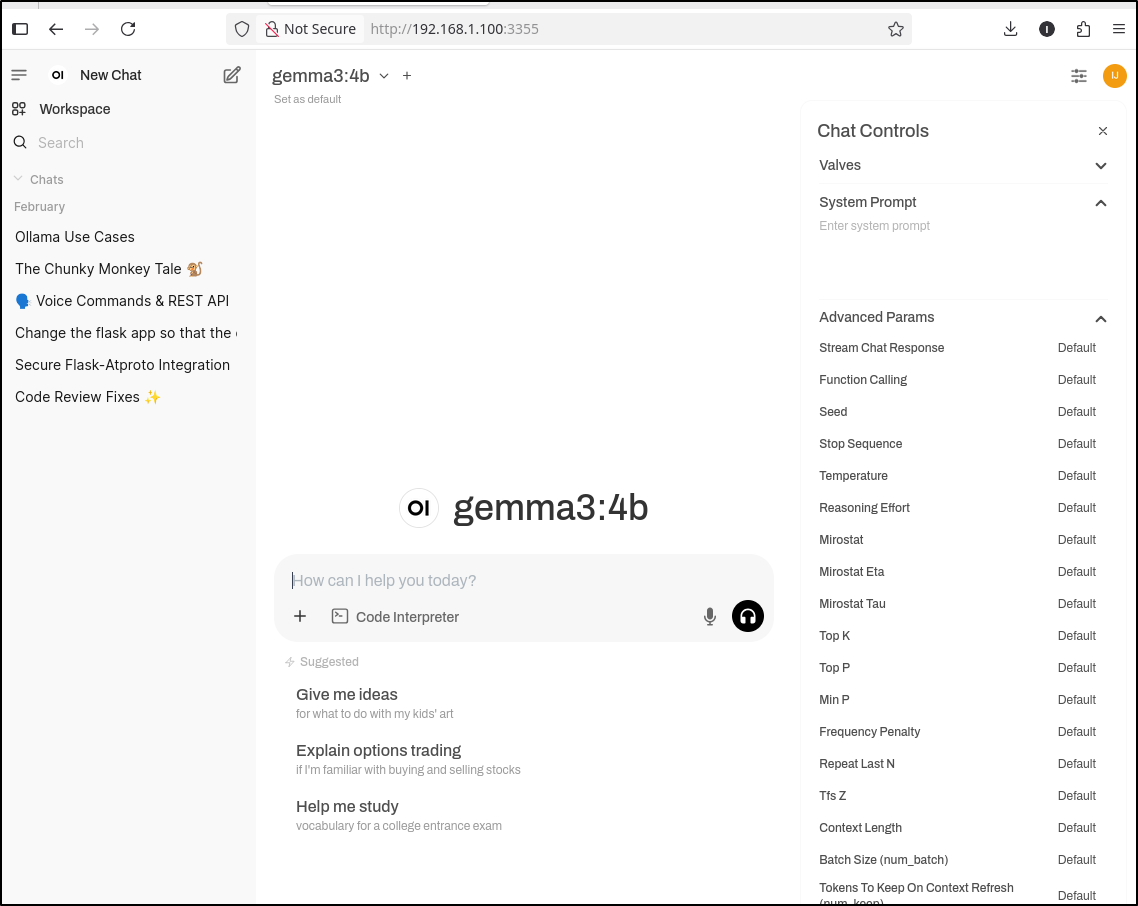This screenshot has height=906, width=1138.
Task: Enable the Code Interpreter button
Action: (x=396, y=616)
